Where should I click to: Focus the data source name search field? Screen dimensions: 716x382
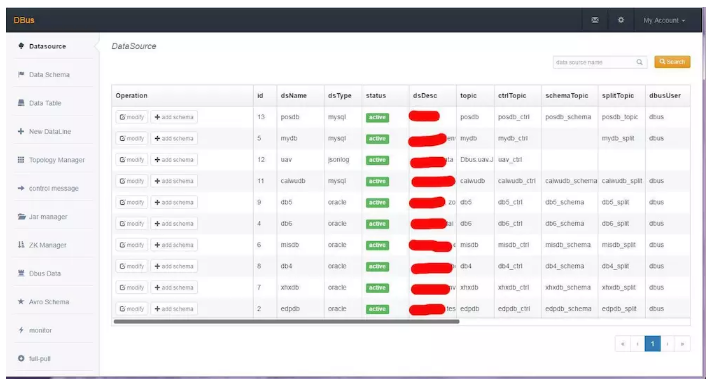(600, 62)
